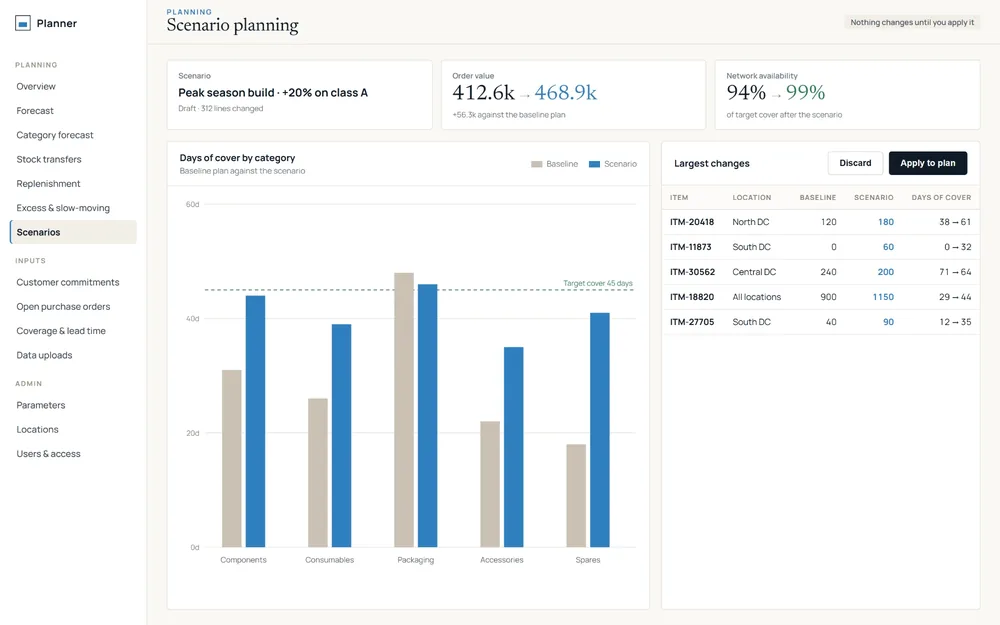Click scenario value 90 for ITM-27705
Image resolution: width=1000 pixels, height=625 pixels.
pos(888,322)
